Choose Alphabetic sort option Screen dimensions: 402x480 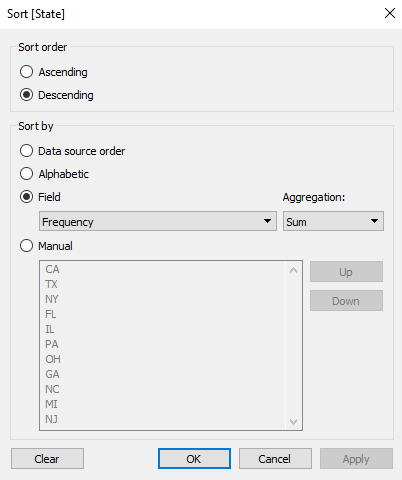click(54, 174)
